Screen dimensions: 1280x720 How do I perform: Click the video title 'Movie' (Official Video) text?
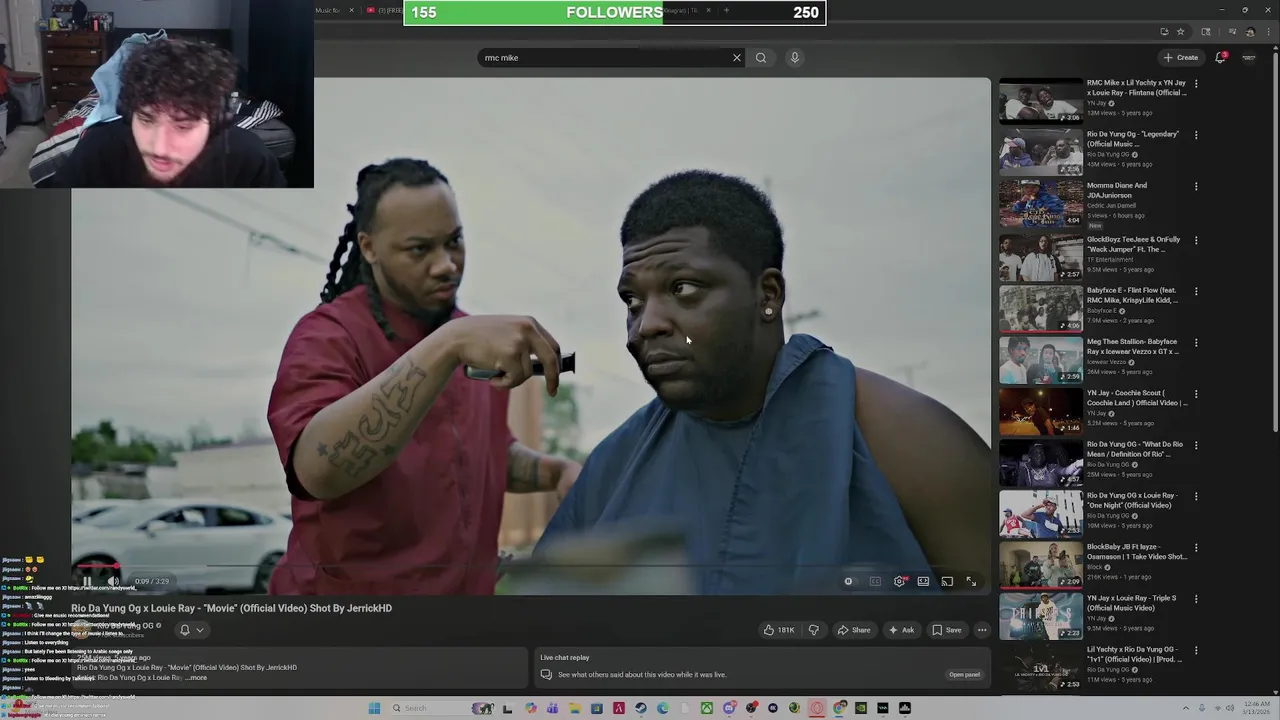232,608
